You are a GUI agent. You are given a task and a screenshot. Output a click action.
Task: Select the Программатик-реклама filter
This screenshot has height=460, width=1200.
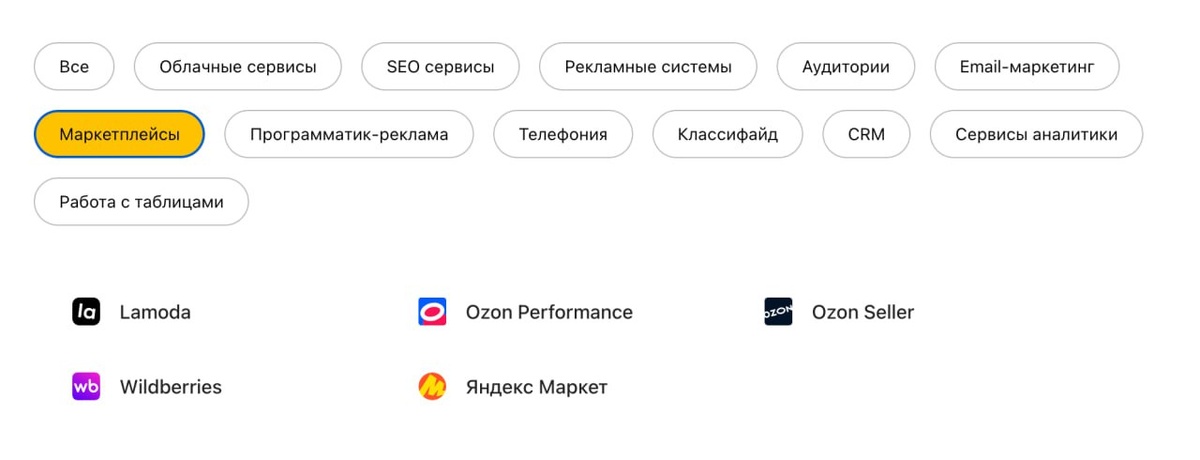tap(349, 134)
